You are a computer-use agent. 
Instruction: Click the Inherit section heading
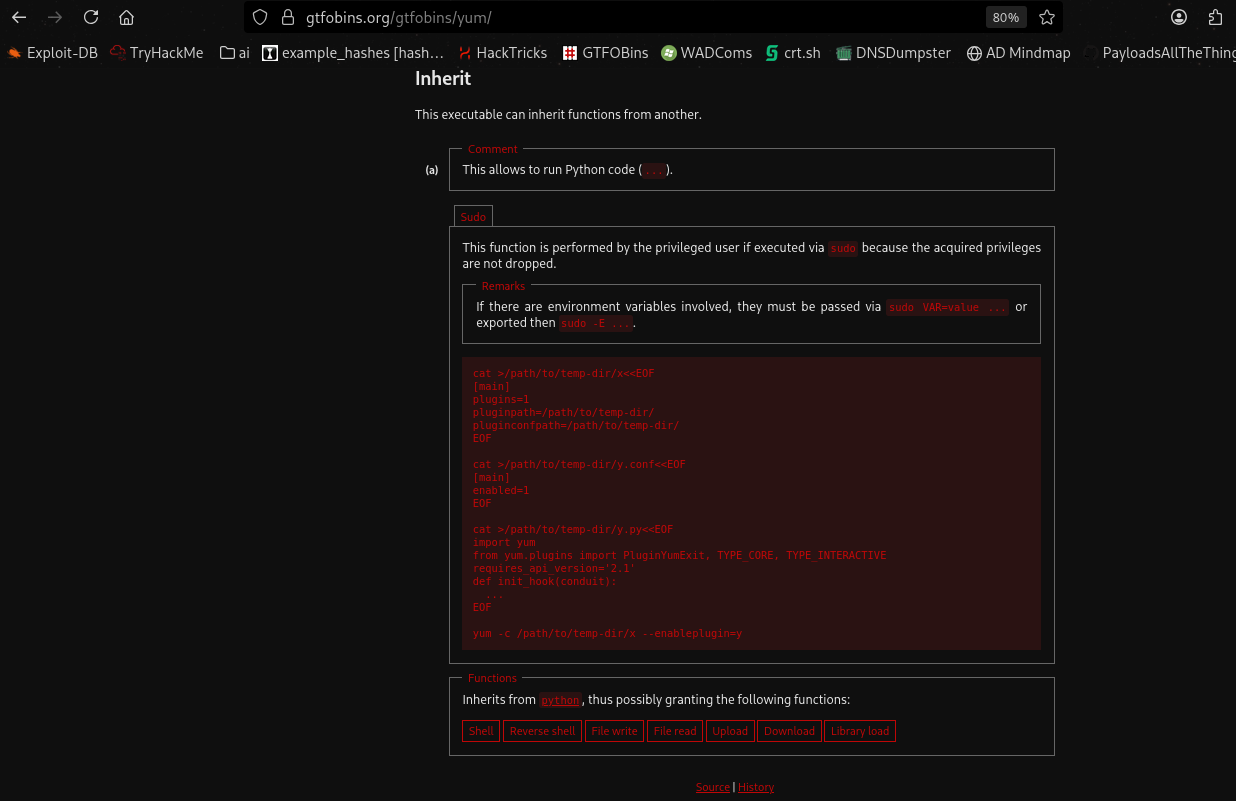click(x=443, y=78)
